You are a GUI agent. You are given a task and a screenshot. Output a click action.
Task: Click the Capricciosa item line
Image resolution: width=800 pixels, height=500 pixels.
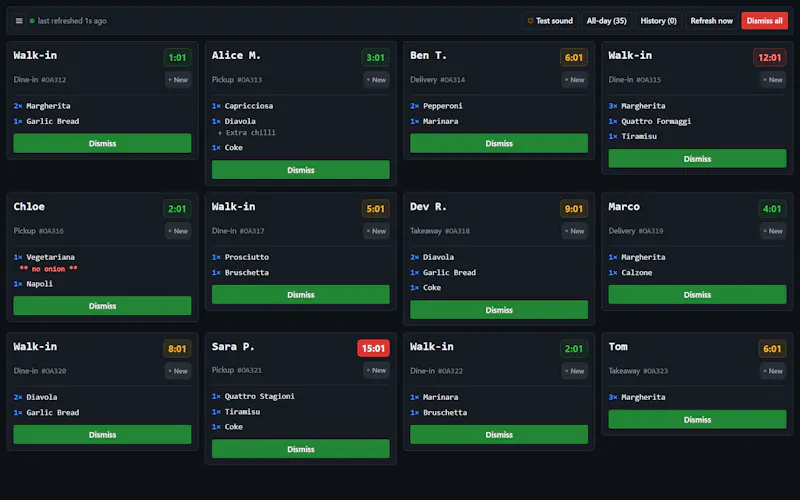[x=242, y=106]
